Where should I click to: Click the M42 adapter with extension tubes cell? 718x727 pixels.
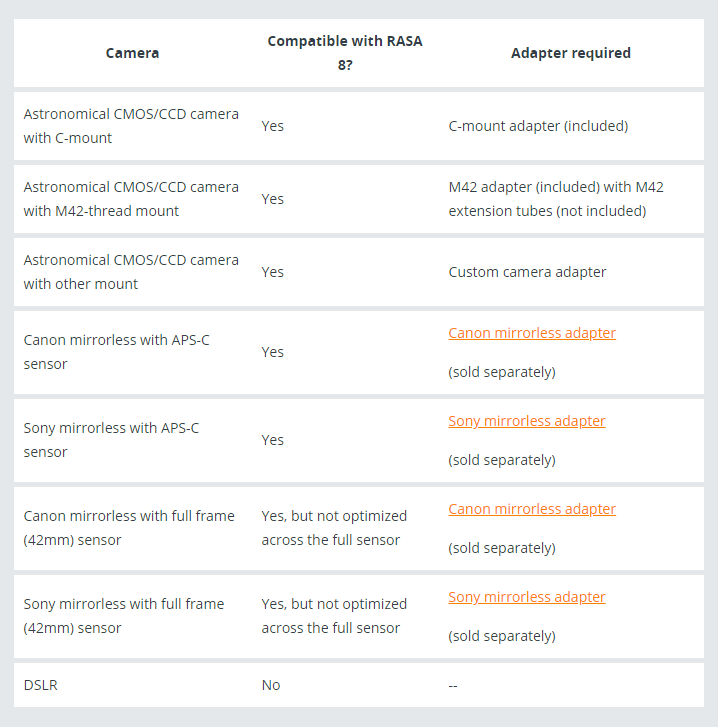pos(556,199)
